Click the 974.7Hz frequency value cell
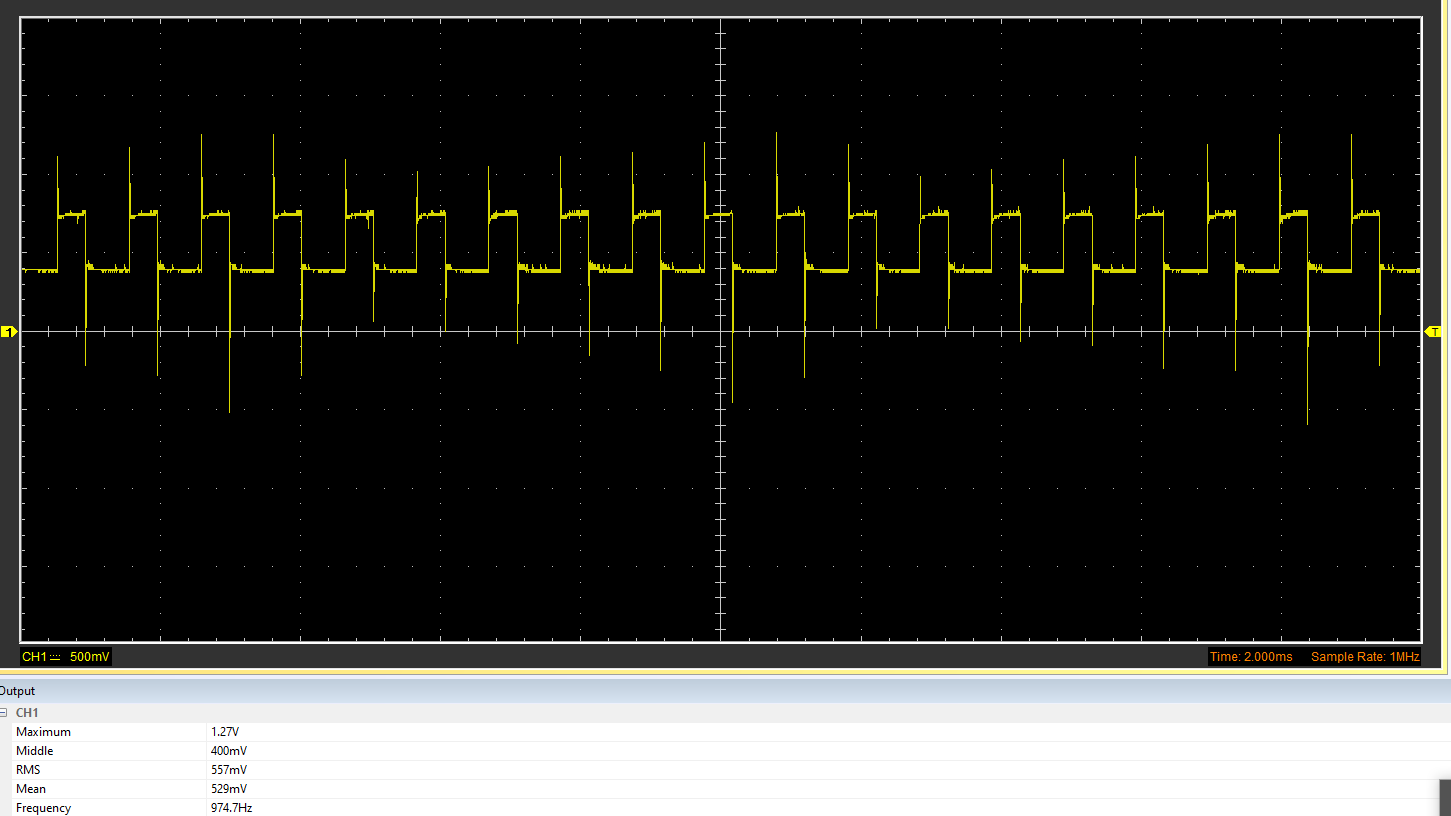 click(231, 808)
